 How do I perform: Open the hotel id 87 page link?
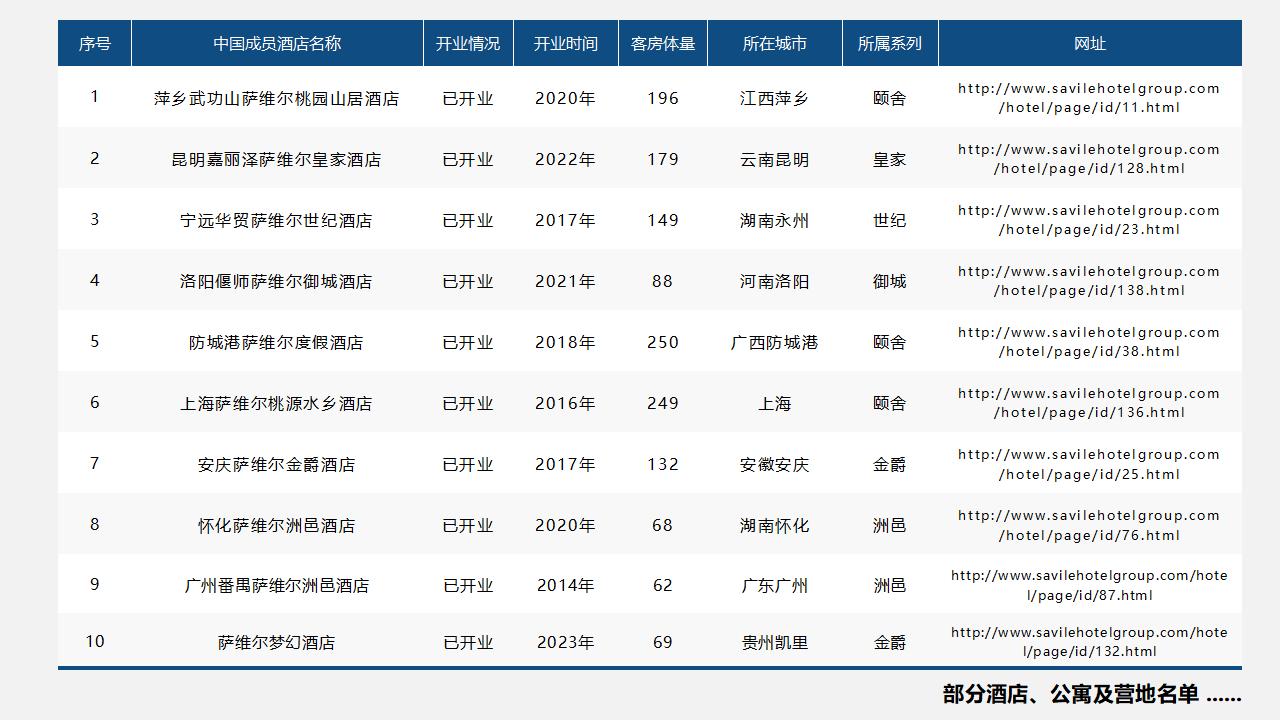1089,585
